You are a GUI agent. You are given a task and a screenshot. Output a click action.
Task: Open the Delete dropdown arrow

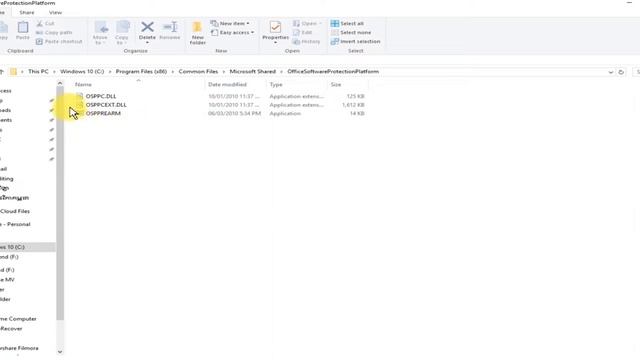click(x=147, y=43)
